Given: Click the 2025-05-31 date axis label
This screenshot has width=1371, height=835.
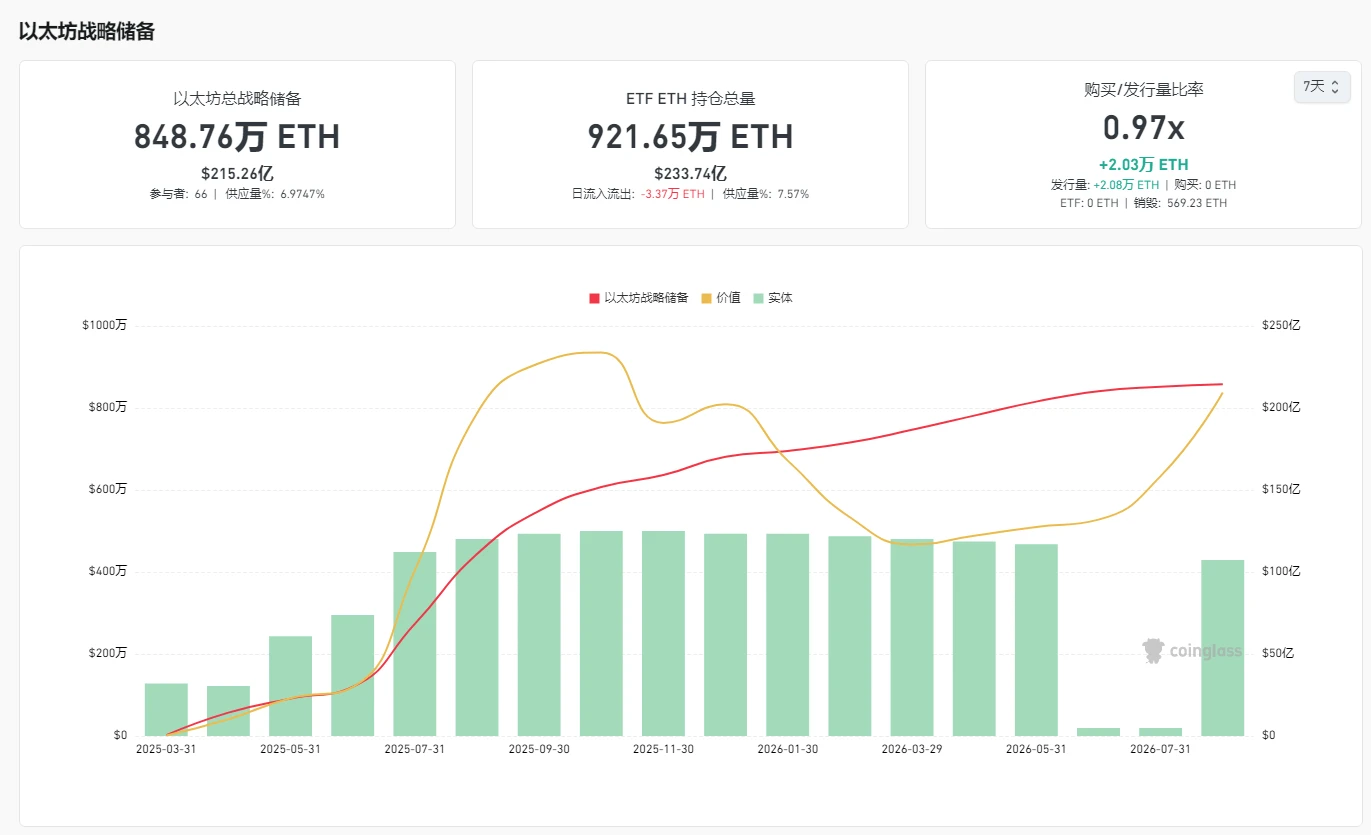Looking at the screenshot, I should point(290,749).
